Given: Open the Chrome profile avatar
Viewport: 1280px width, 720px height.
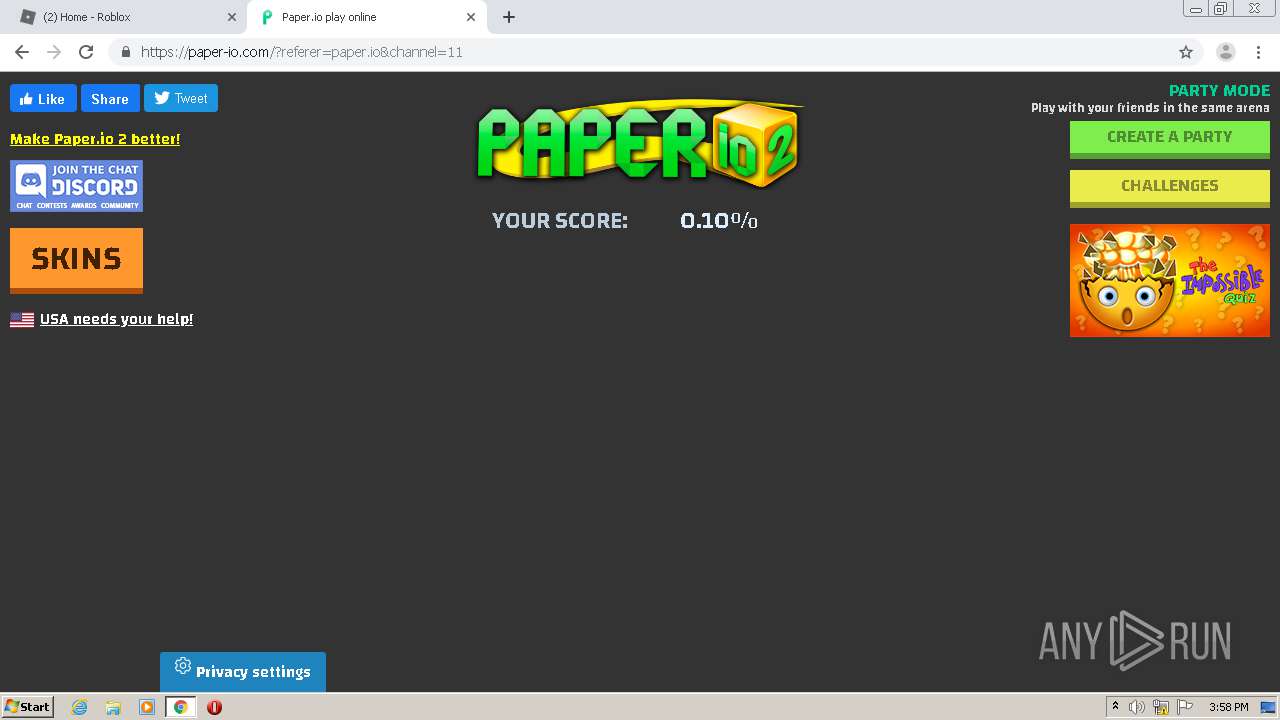Looking at the screenshot, I should pyautogui.click(x=1226, y=52).
